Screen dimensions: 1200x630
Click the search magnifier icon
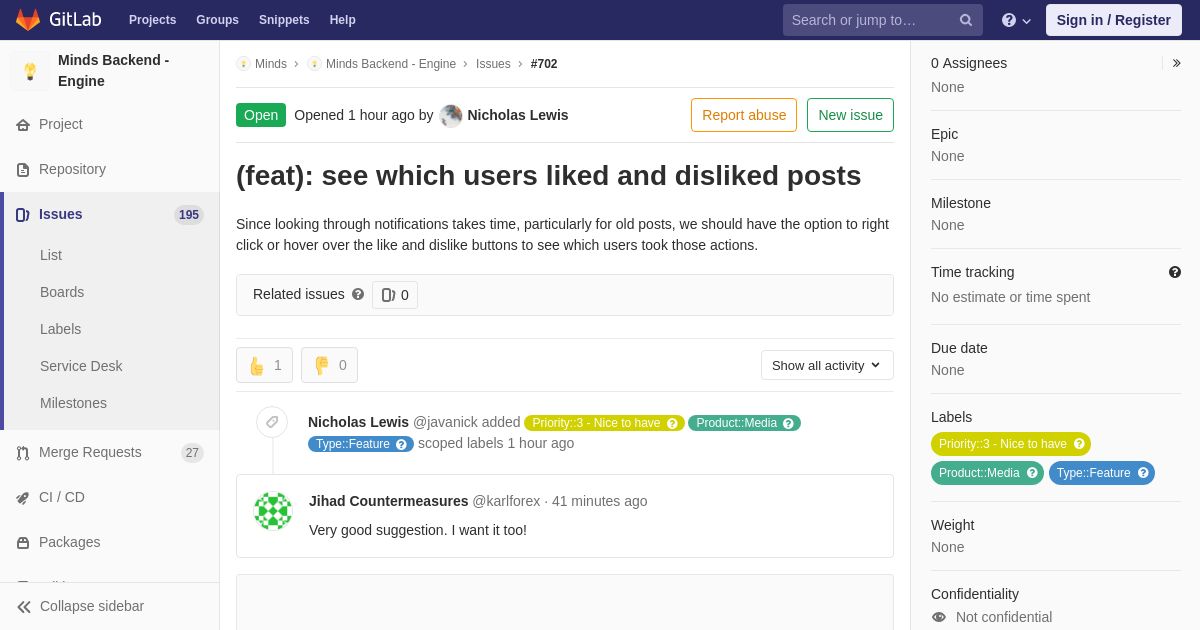965,20
